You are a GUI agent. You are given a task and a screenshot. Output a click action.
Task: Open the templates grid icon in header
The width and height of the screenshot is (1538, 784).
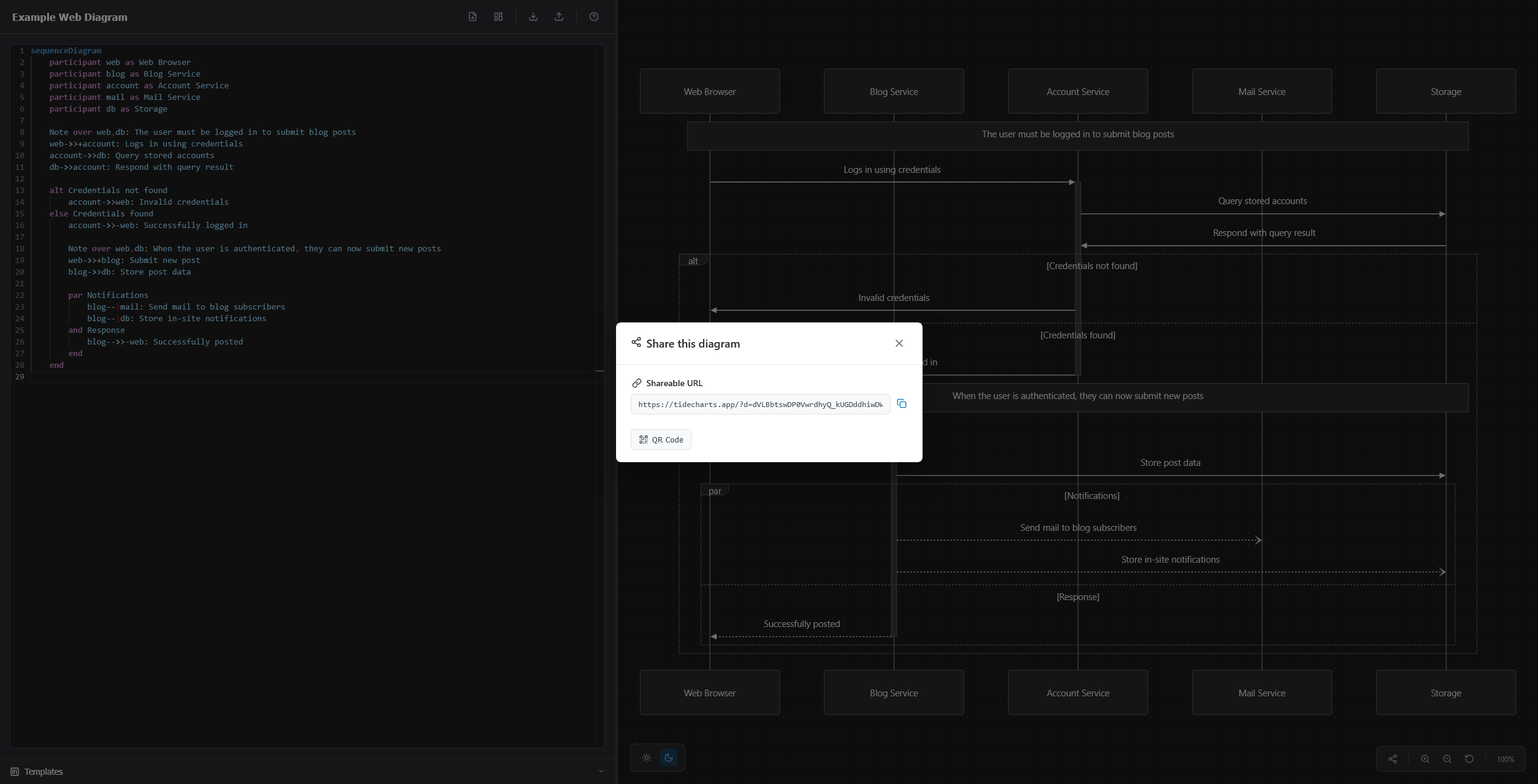498,17
